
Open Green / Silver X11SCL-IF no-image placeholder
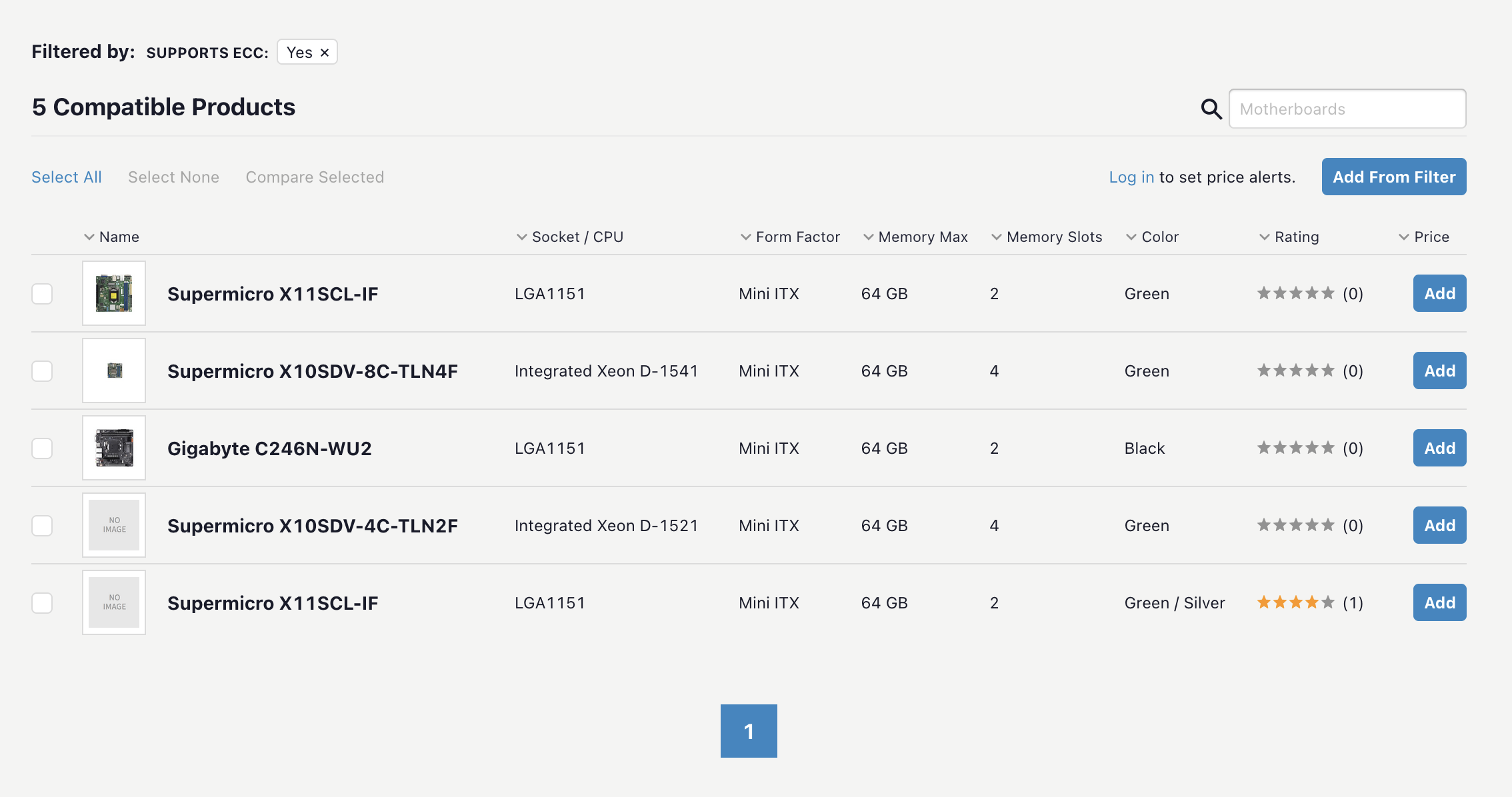(114, 602)
